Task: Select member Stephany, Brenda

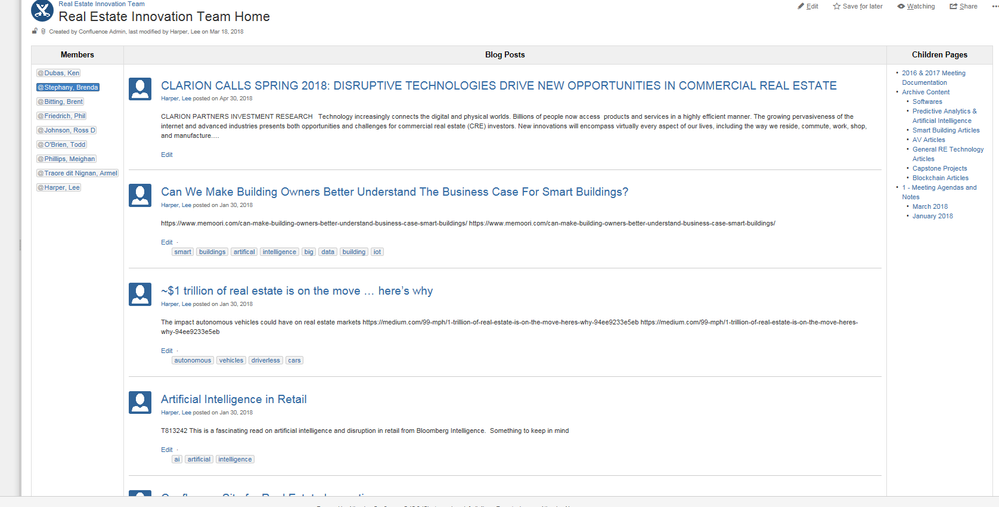Action: [x=68, y=87]
